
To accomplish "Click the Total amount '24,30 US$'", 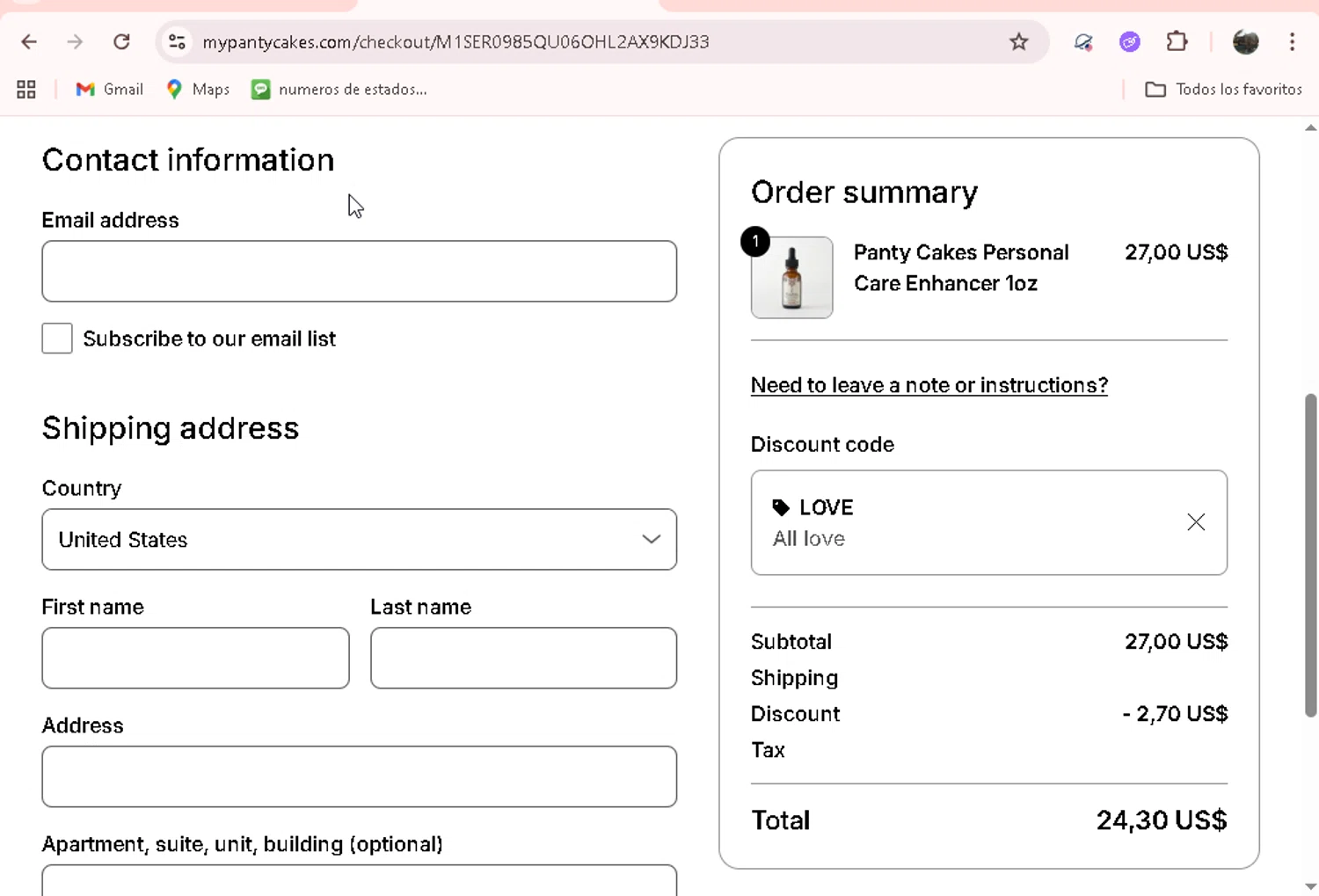I will pyautogui.click(x=1161, y=820).
